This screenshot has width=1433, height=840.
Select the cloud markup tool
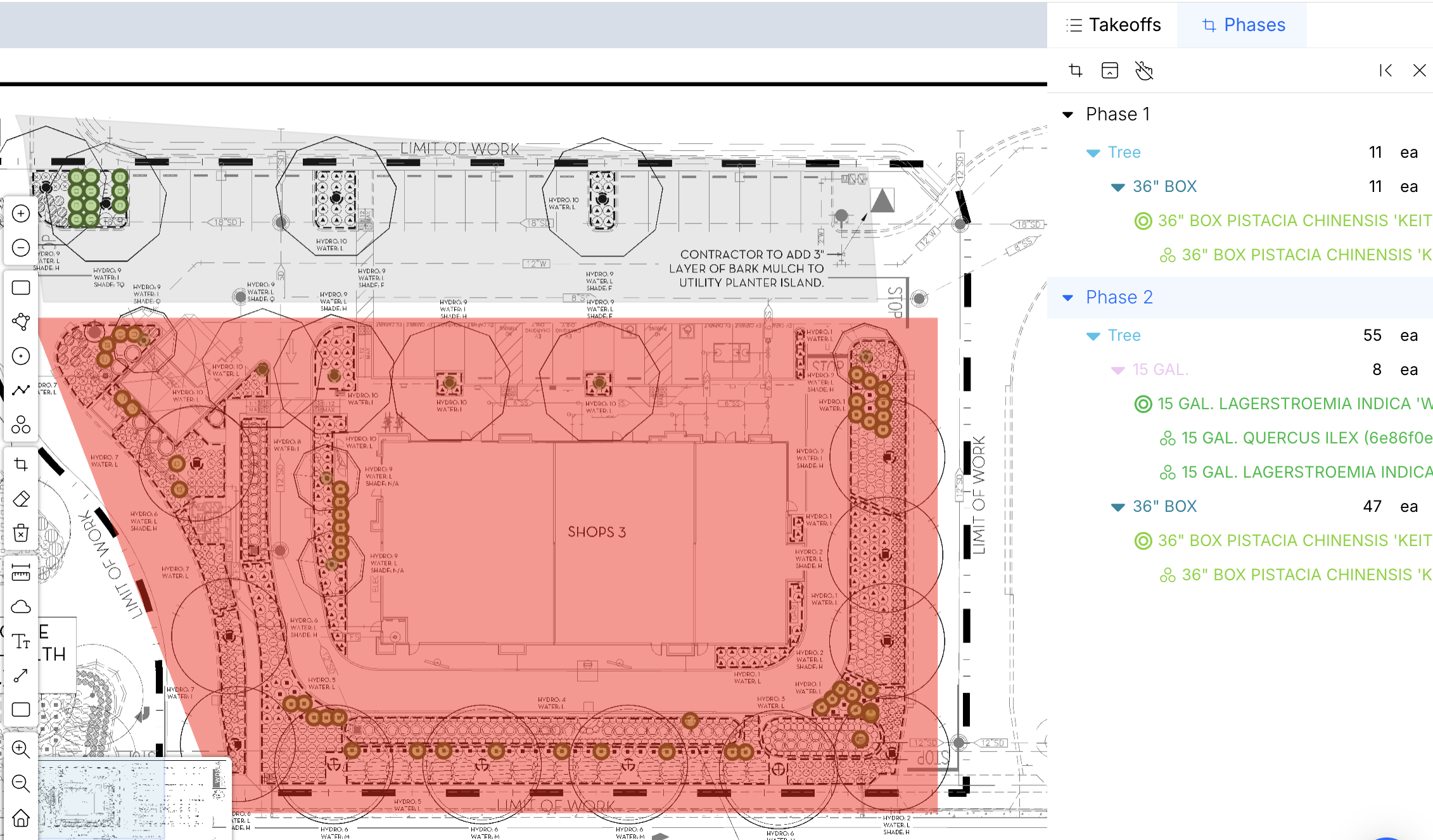pyautogui.click(x=21, y=607)
